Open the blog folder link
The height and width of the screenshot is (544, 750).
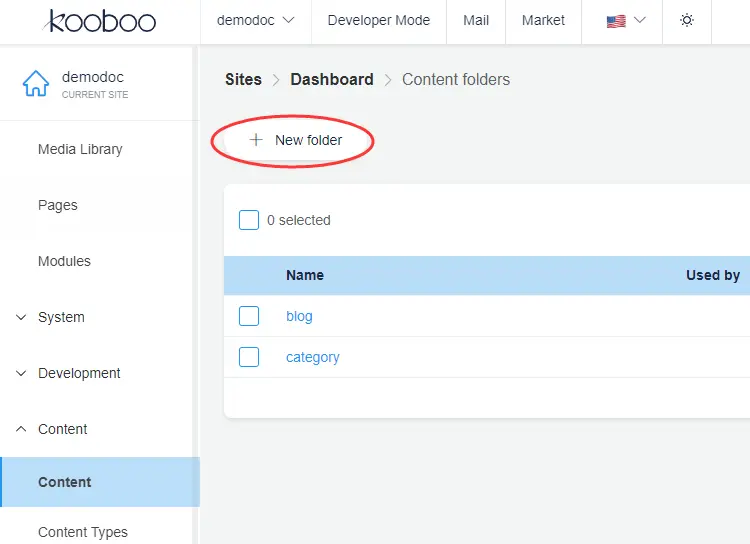click(299, 316)
